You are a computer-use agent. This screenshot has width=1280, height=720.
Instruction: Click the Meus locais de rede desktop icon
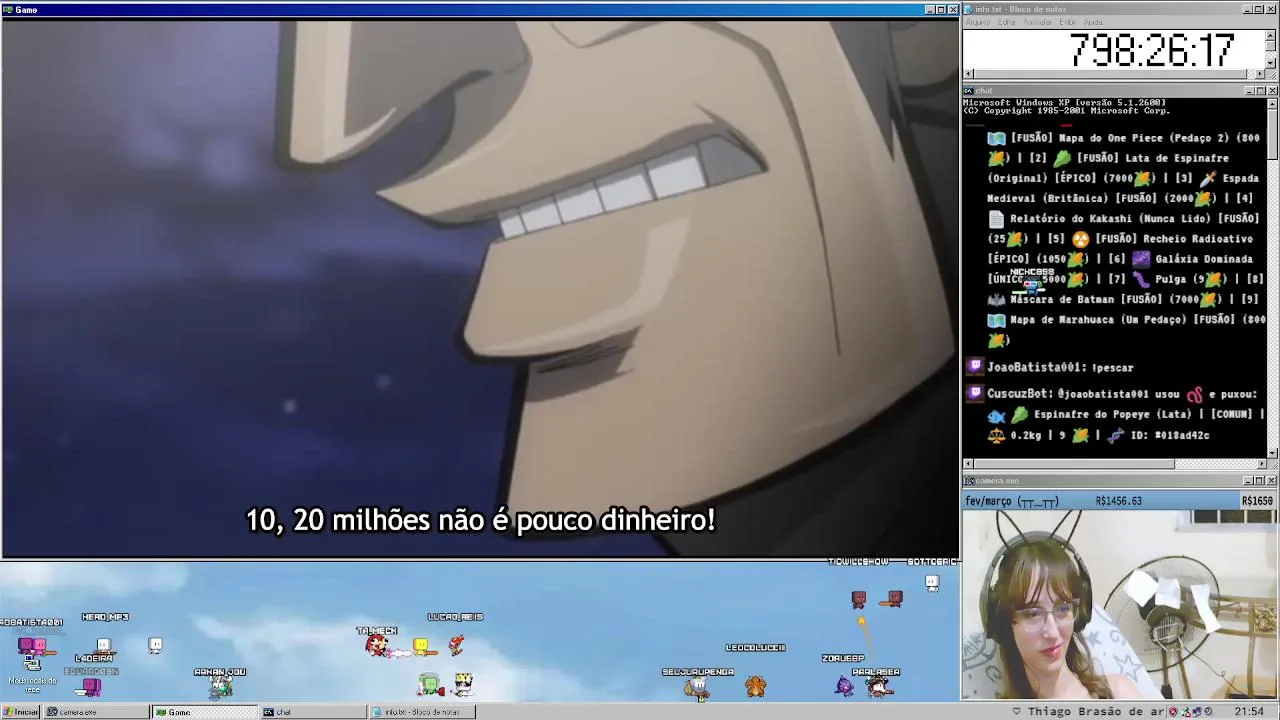[x=32, y=672]
